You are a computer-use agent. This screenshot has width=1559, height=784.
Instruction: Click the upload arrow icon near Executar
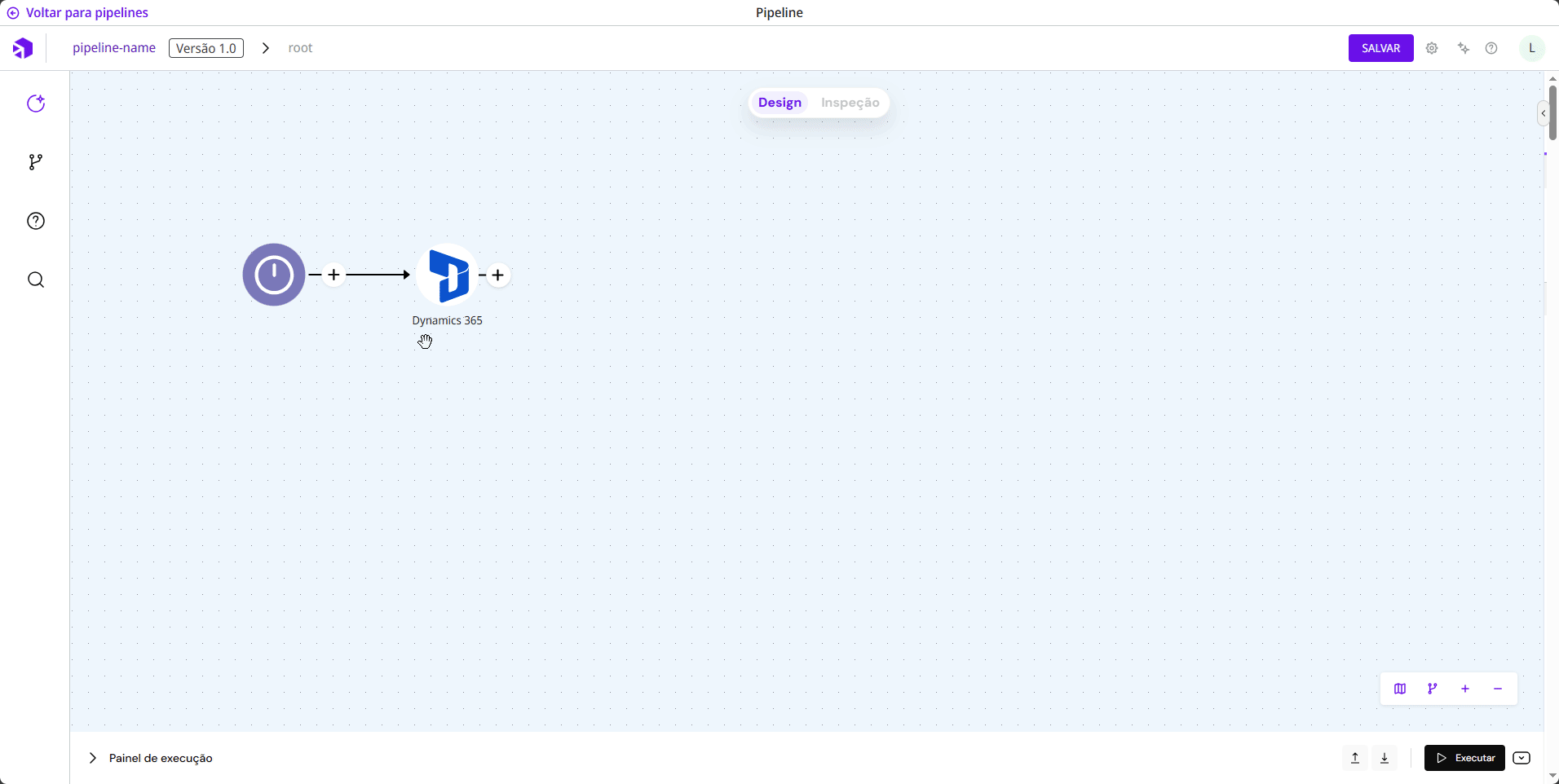point(1355,758)
